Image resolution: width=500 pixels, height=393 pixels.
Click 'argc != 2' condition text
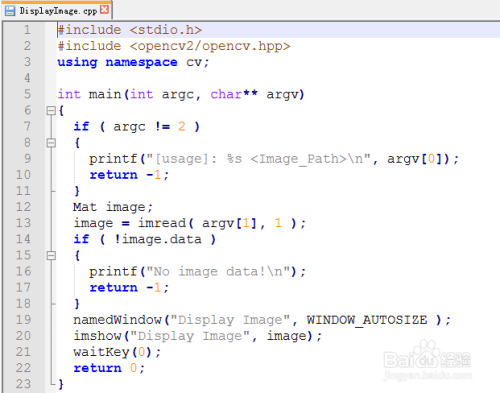click(x=149, y=127)
